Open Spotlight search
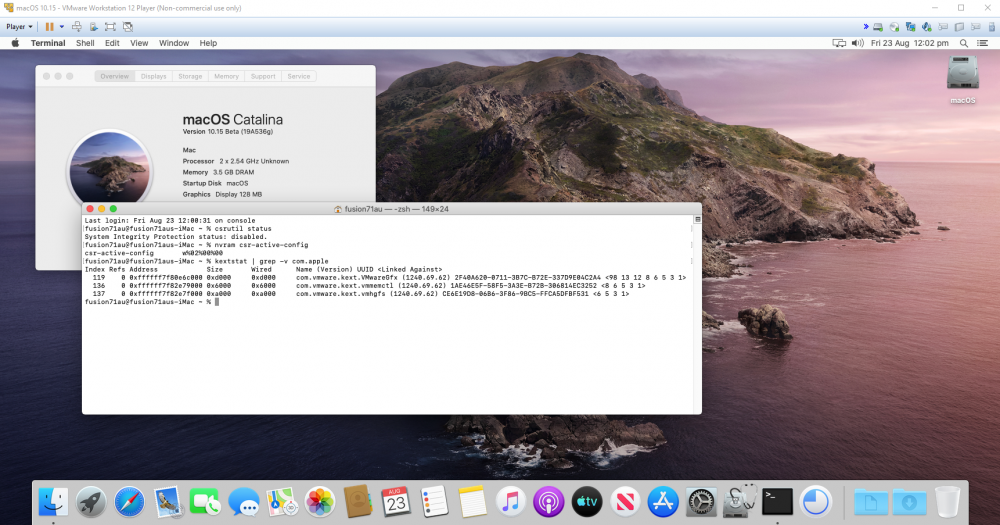The height and width of the screenshot is (525, 1000). tap(964, 43)
